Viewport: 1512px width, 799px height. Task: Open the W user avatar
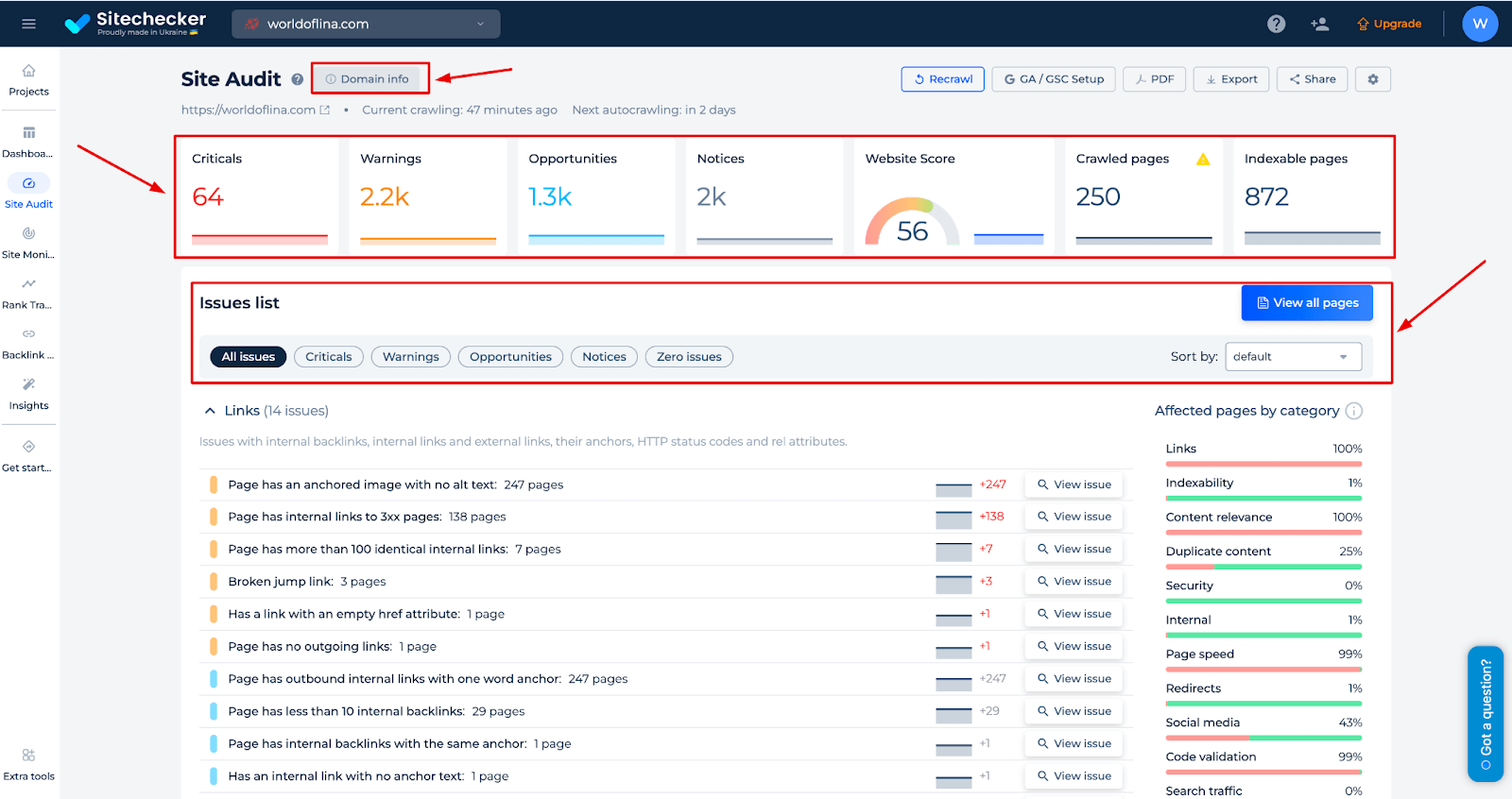[x=1480, y=24]
